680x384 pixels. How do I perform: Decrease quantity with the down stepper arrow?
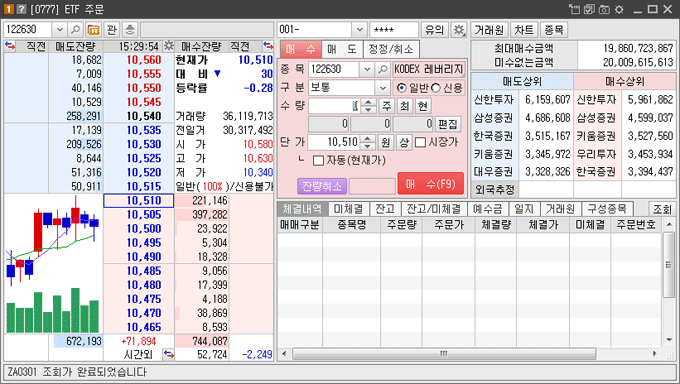pos(368,110)
